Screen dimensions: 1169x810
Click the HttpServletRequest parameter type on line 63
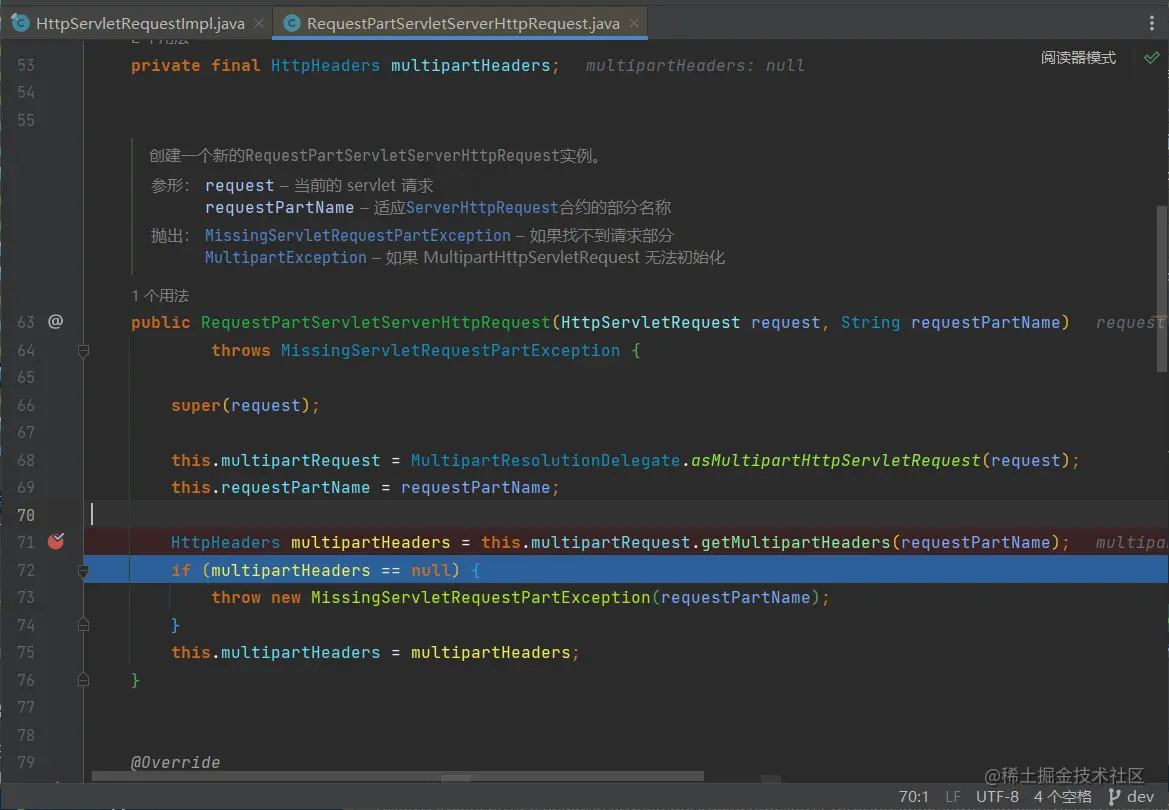pos(650,322)
